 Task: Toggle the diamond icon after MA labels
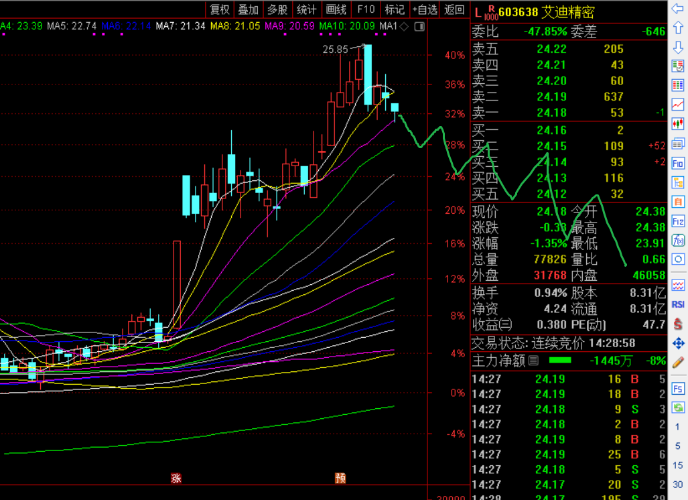404,27
